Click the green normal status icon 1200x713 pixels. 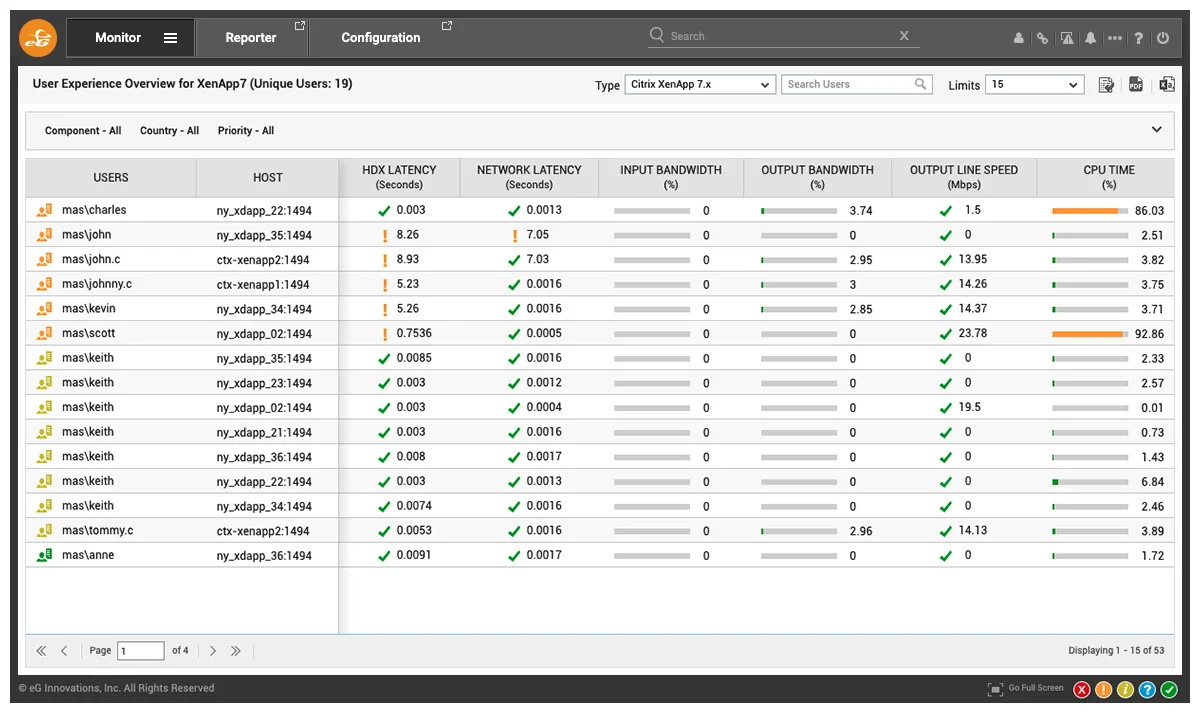tap(1169, 689)
